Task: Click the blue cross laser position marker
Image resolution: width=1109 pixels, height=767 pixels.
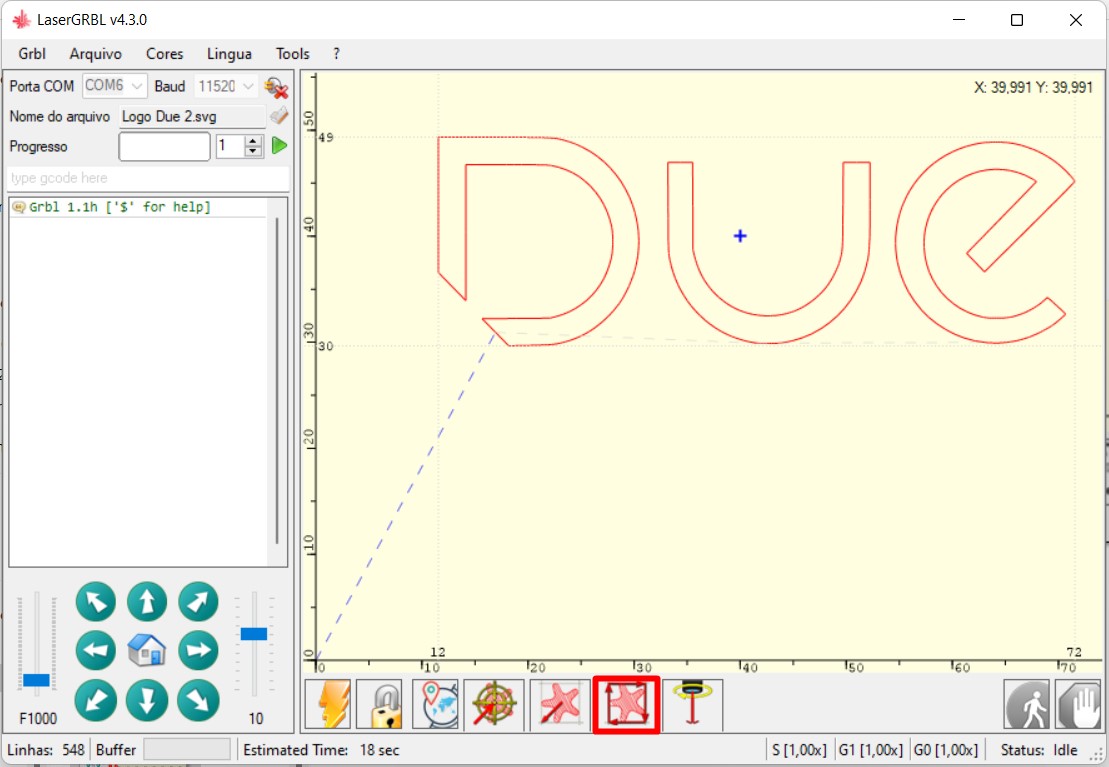Action: tap(740, 236)
